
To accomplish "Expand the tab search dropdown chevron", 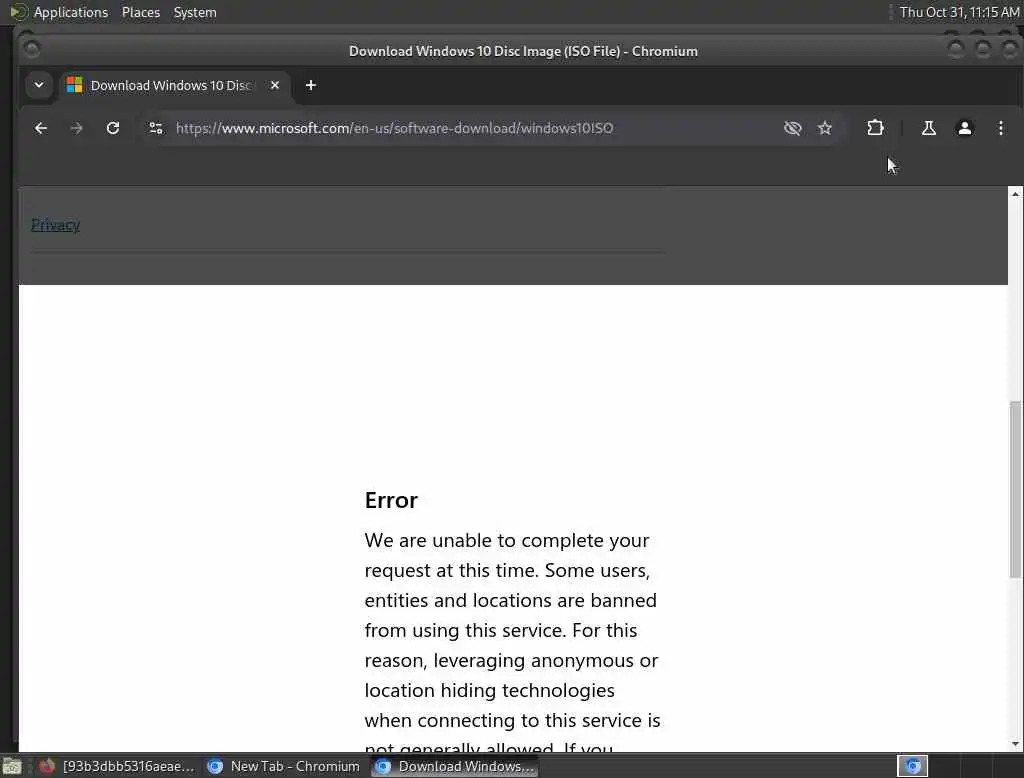I will [39, 85].
